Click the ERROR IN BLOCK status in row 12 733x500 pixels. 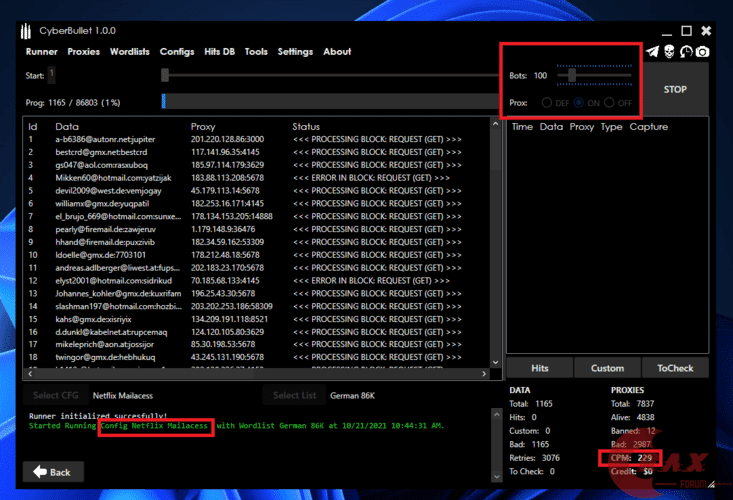[x=371, y=281]
